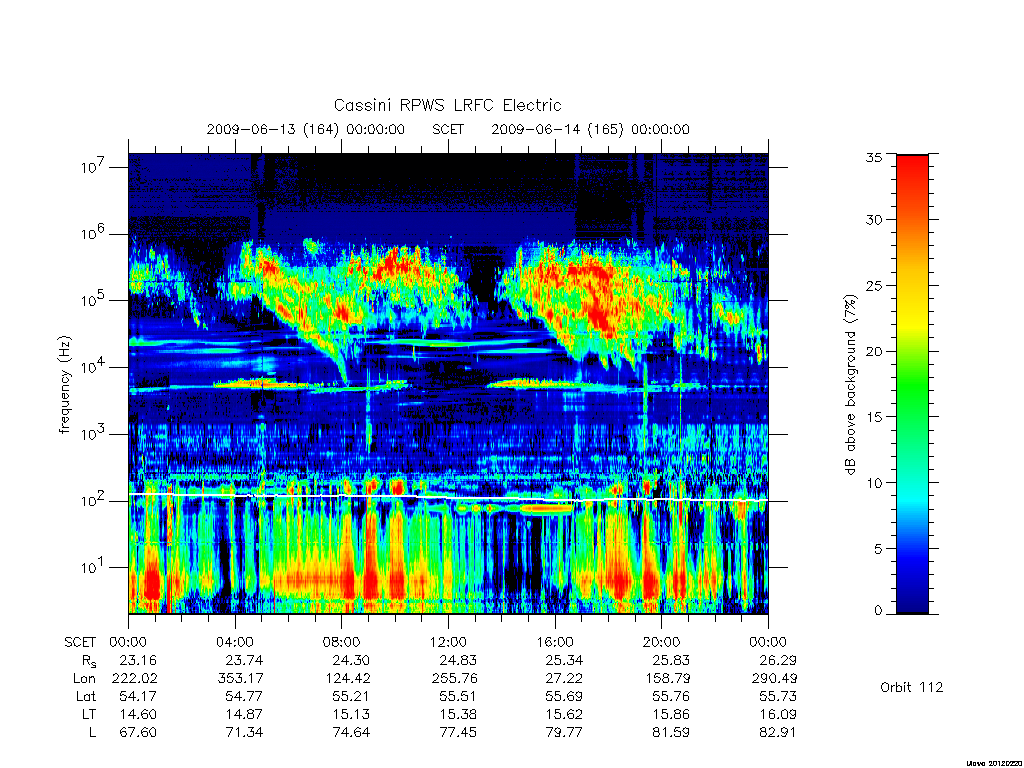Click the 'dB above background (7%)' label
The image size is (1024, 768).
click(x=850, y=384)
